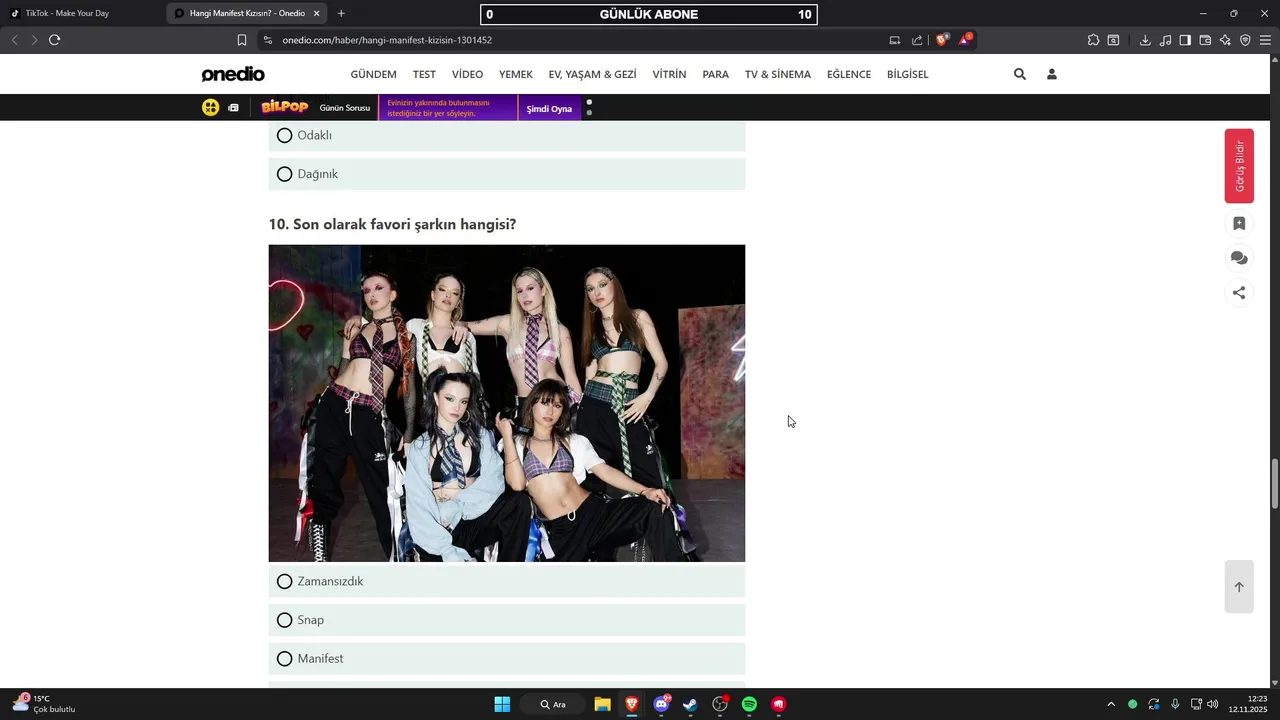
Task: Click the address bar URL field
Action: (580, 40)
